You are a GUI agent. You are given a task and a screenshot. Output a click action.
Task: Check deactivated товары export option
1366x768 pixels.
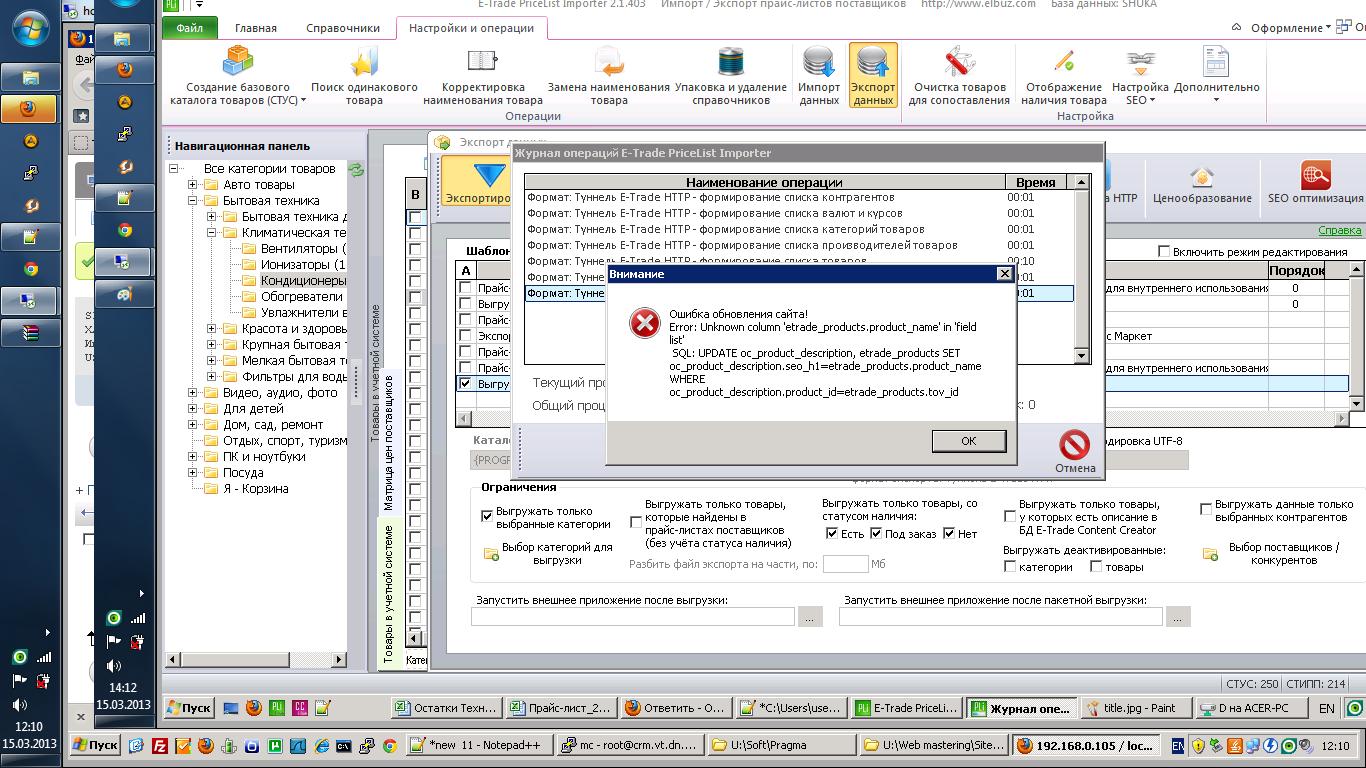click(1096, 567)
